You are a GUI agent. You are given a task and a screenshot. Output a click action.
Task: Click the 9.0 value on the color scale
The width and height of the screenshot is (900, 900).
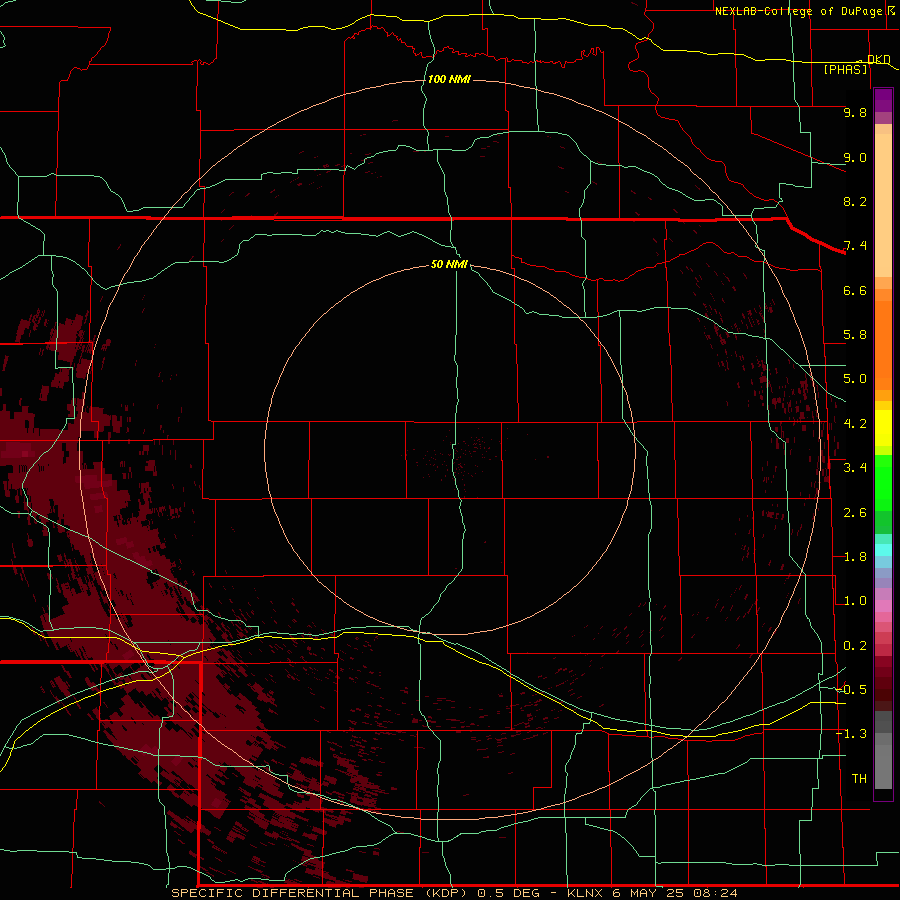pyautogui.click(x=855, y=157)
